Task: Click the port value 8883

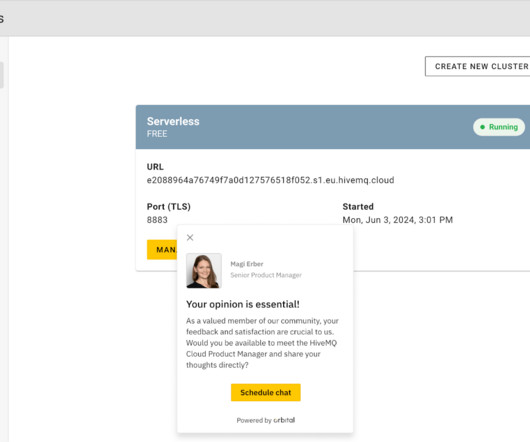Action: click(x=157, y=220)
